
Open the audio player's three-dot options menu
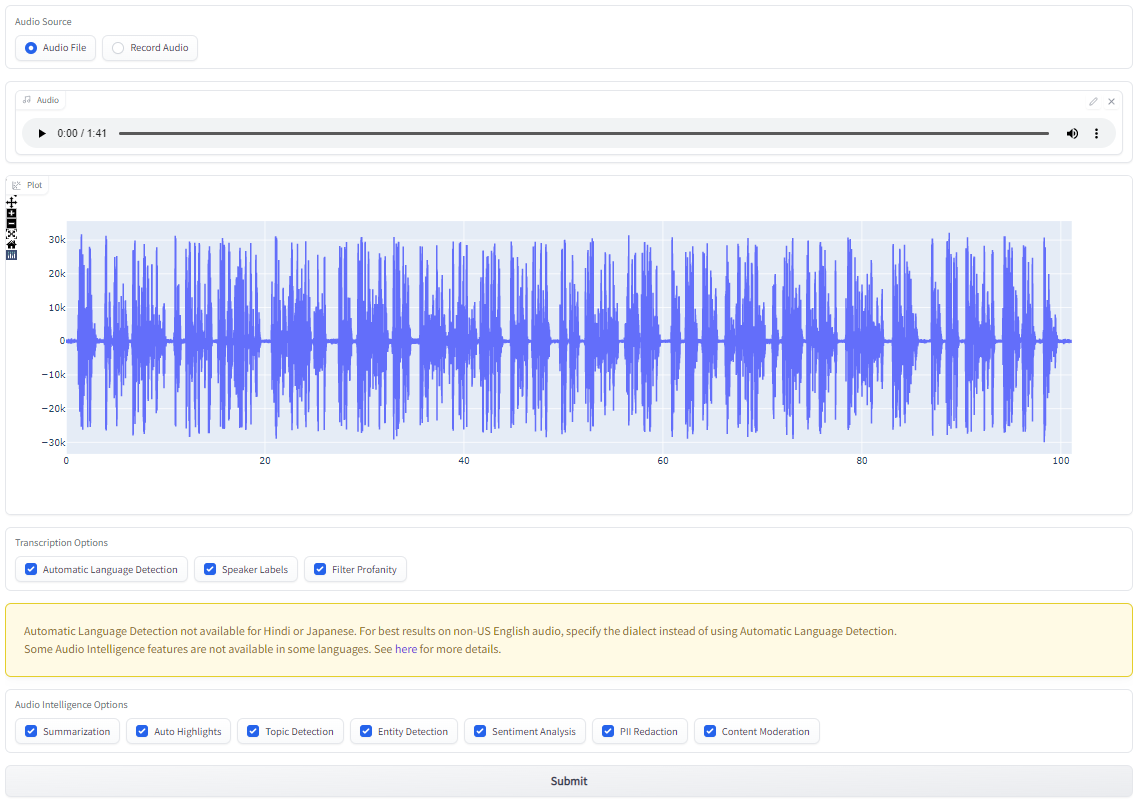[x=1096, y=134]
